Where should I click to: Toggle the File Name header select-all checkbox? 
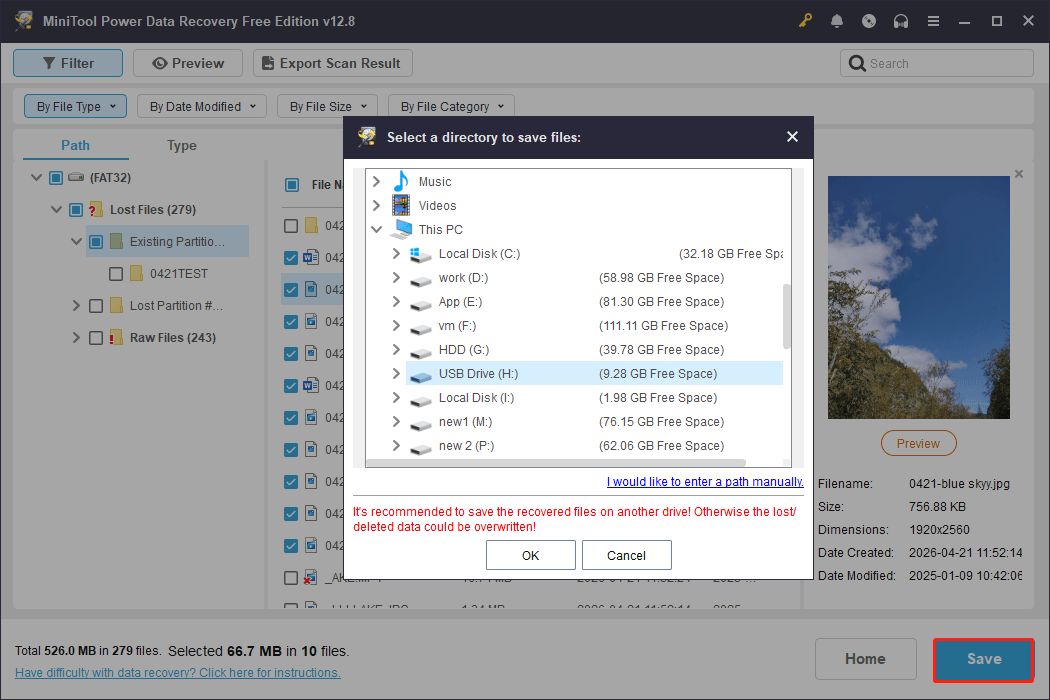291,185
